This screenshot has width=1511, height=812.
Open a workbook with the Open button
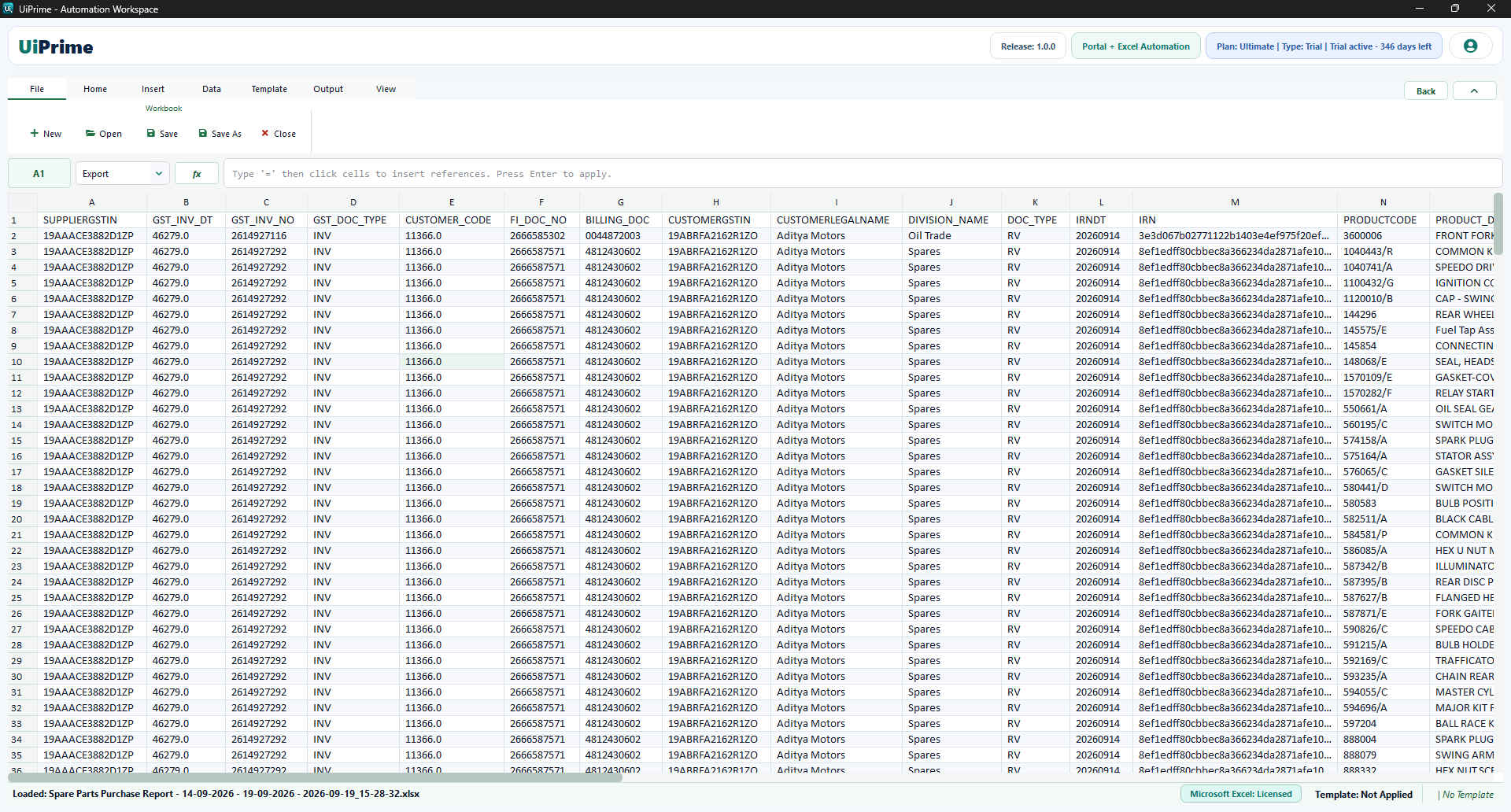pyautogui.click(x=104, y=134)
